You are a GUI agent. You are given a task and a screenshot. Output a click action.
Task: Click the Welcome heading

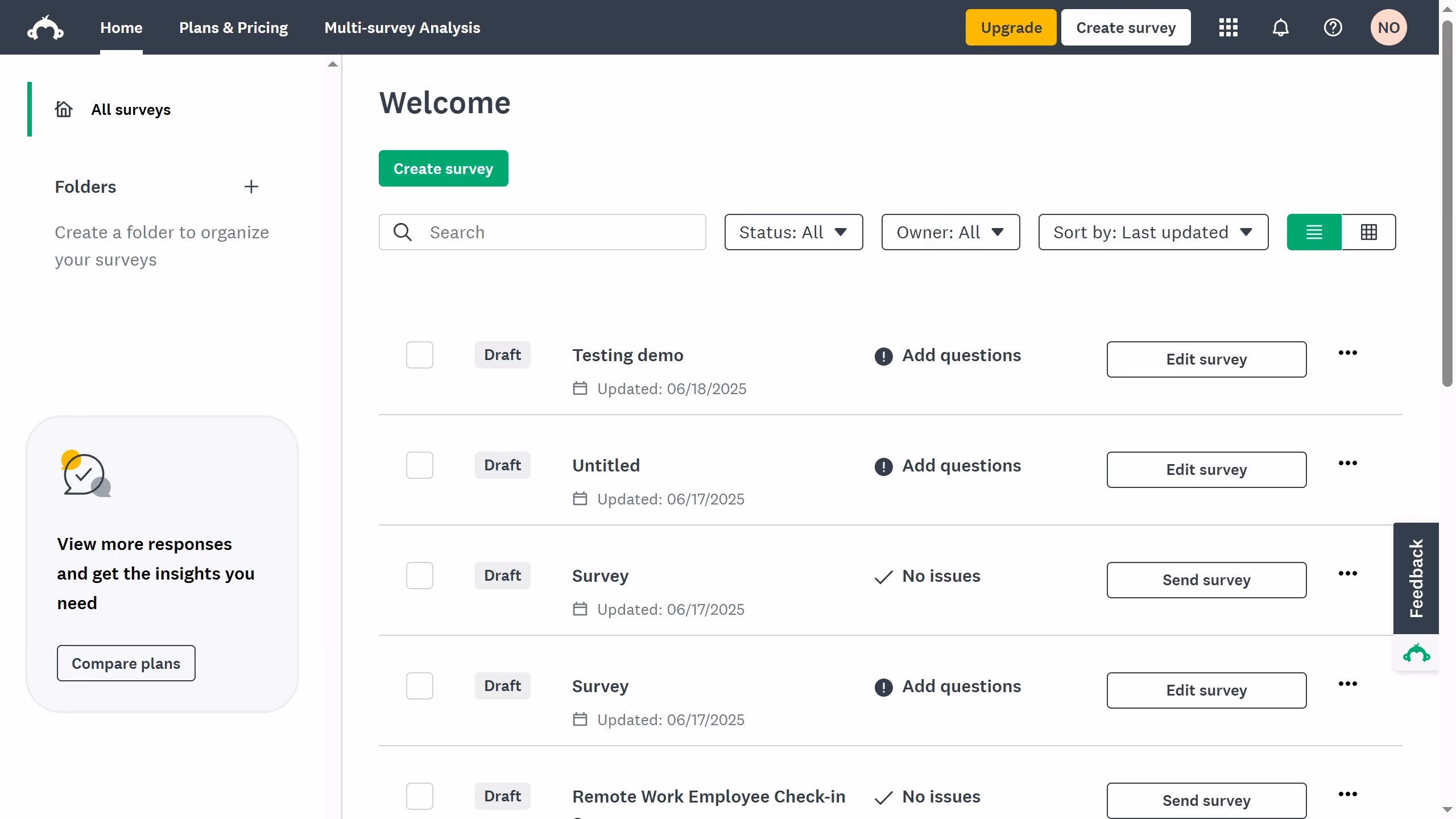coord(445,103)
